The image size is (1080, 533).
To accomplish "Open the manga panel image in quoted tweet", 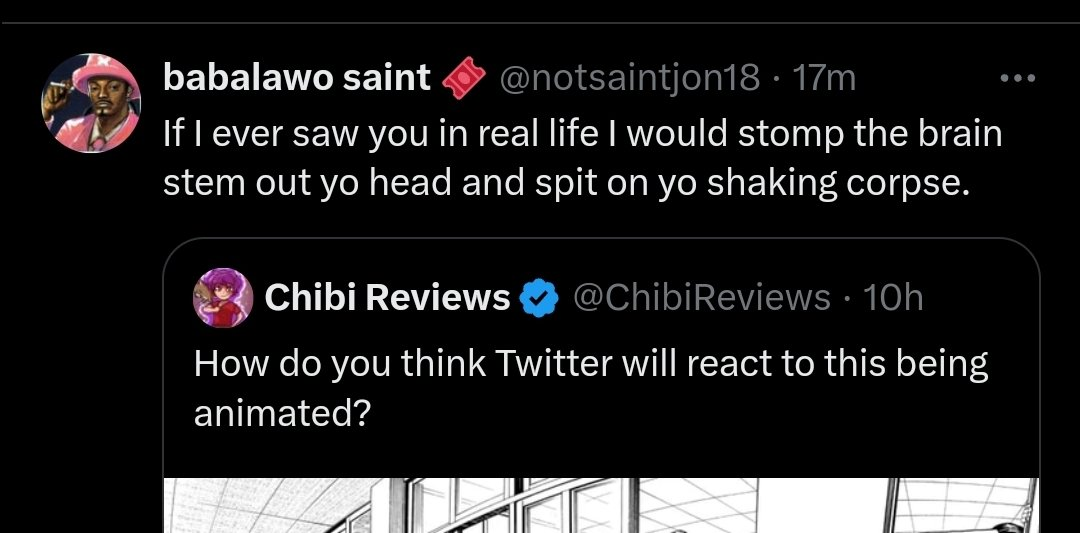I will click(x=601, y=505).
